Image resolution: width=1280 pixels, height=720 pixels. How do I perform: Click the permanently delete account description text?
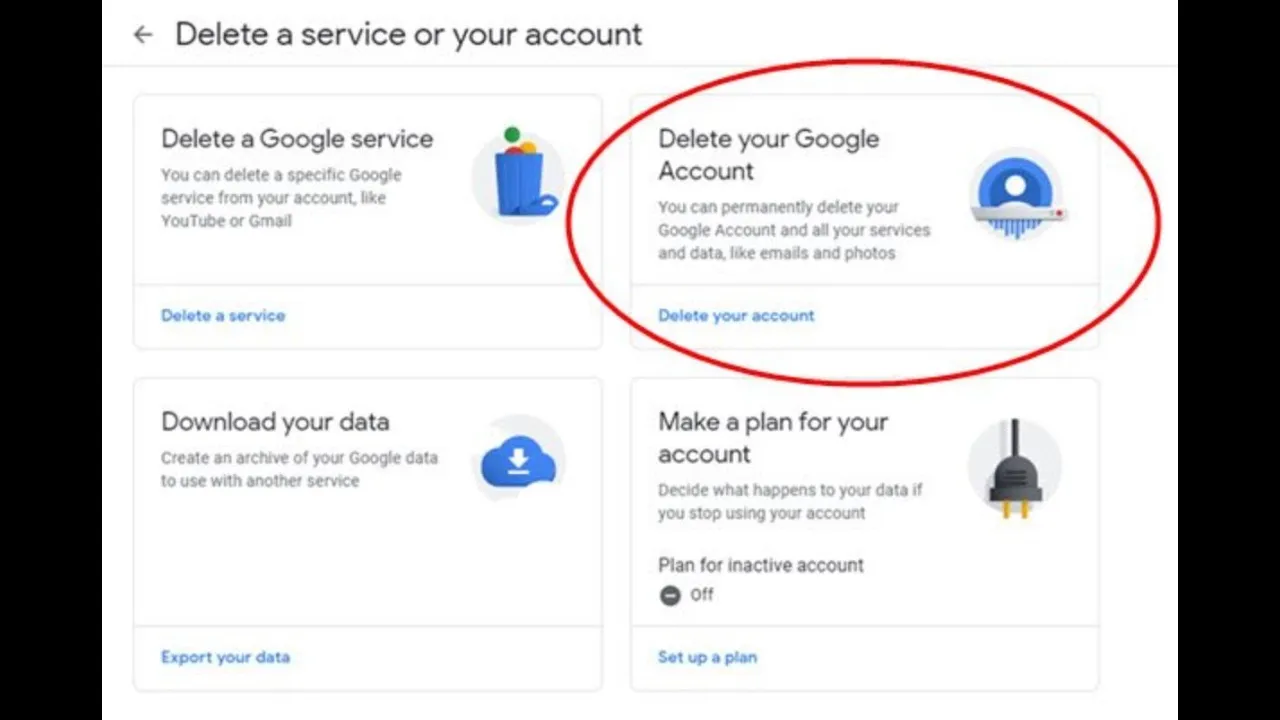[794, 230]
